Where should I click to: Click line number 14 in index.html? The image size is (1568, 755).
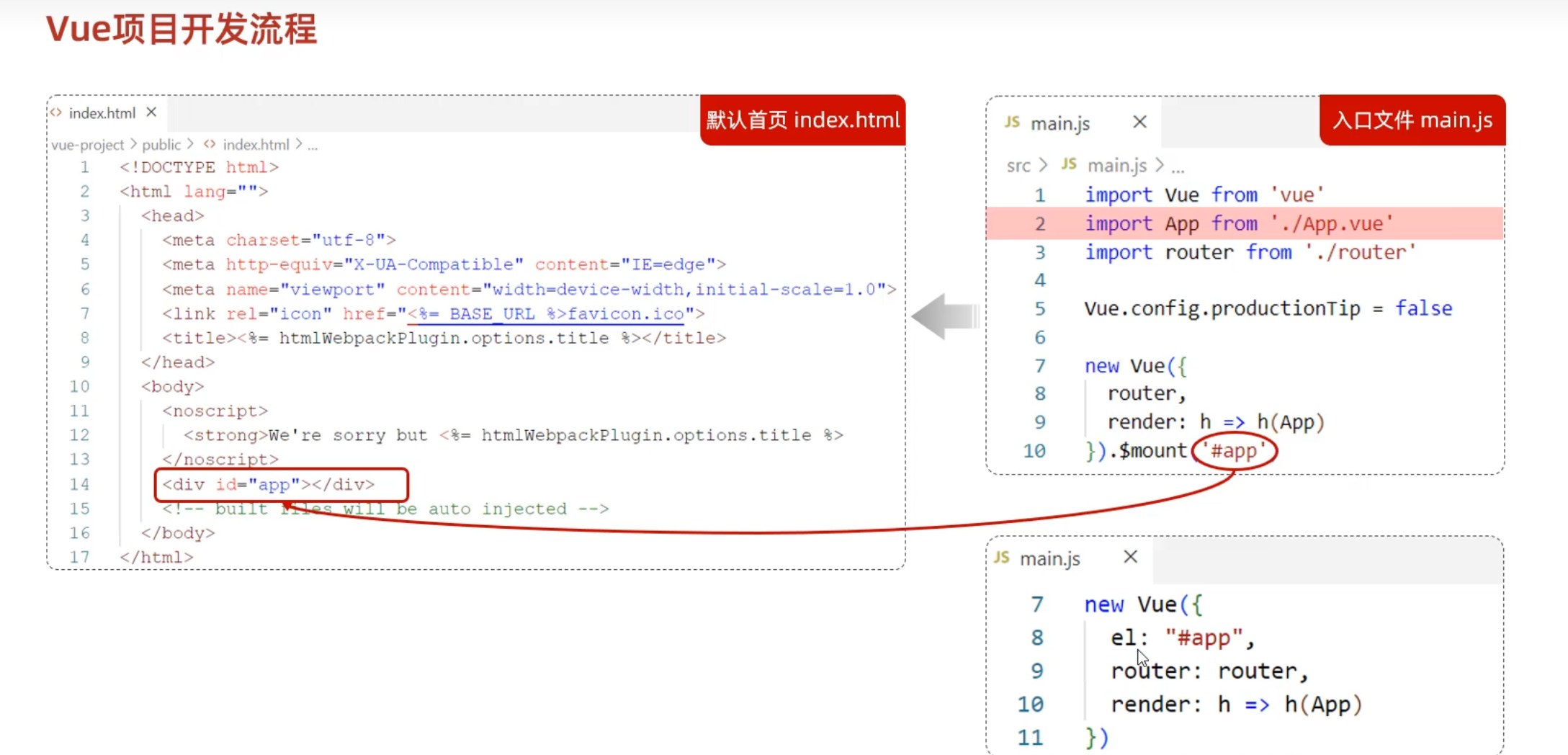[x=79, y=484]
